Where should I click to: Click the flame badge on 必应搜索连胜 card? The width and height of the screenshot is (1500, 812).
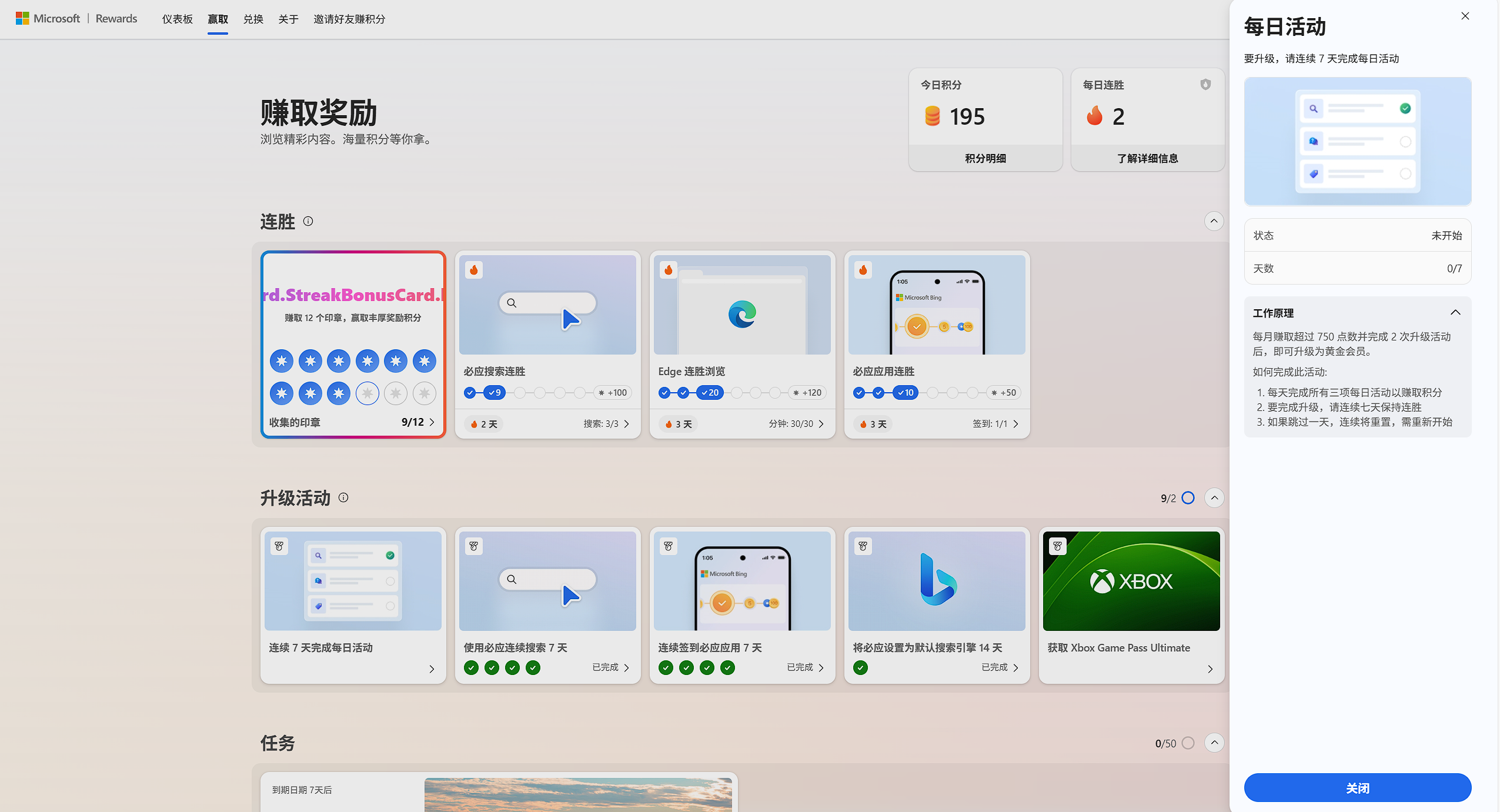pos(474,270)
